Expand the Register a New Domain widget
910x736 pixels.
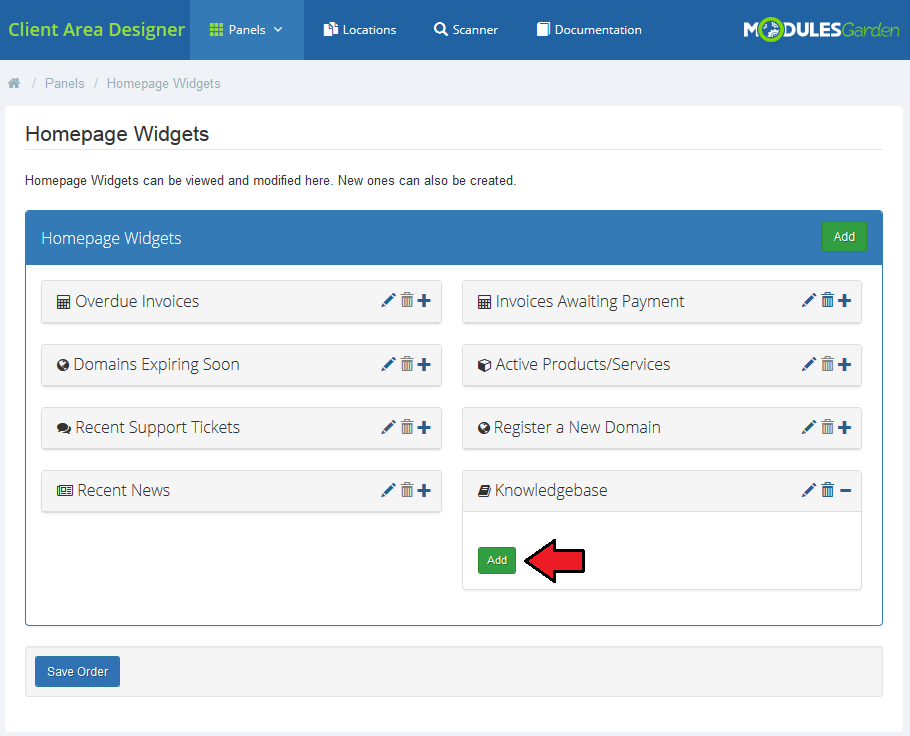point(845,428)
